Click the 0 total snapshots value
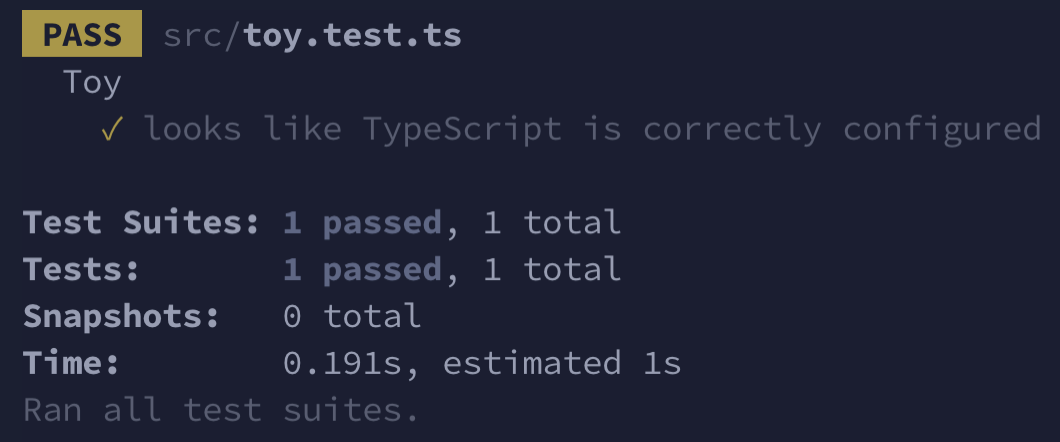This screenshot has width=1060, height=442. [352, 316]
